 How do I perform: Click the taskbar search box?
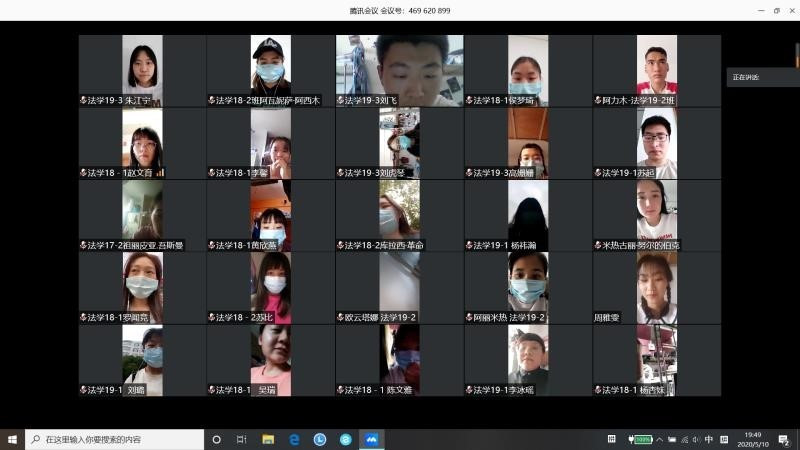(x=110, y=439)
